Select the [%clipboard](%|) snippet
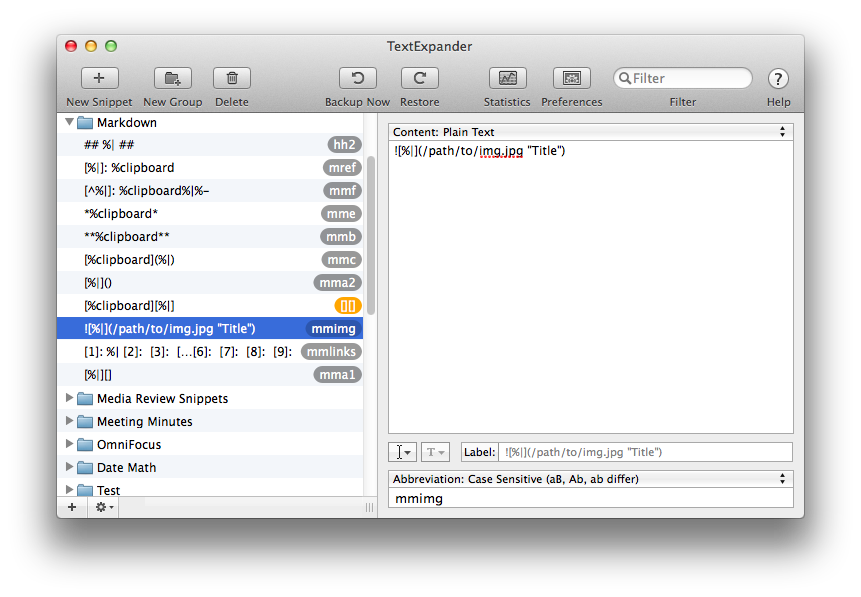The image size is (861, 597). click(210, 260)
